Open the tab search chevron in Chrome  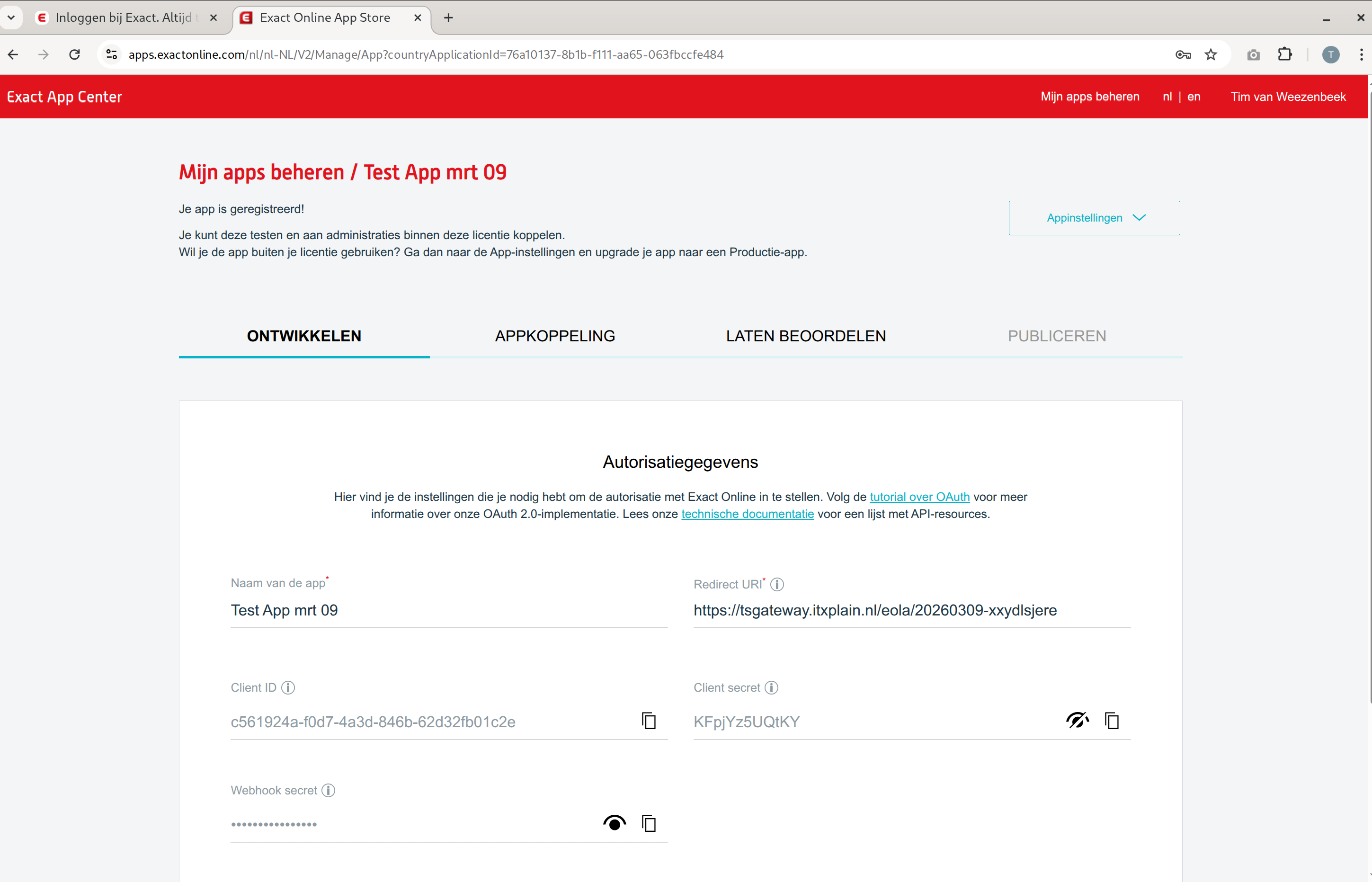tap(11, 18)
